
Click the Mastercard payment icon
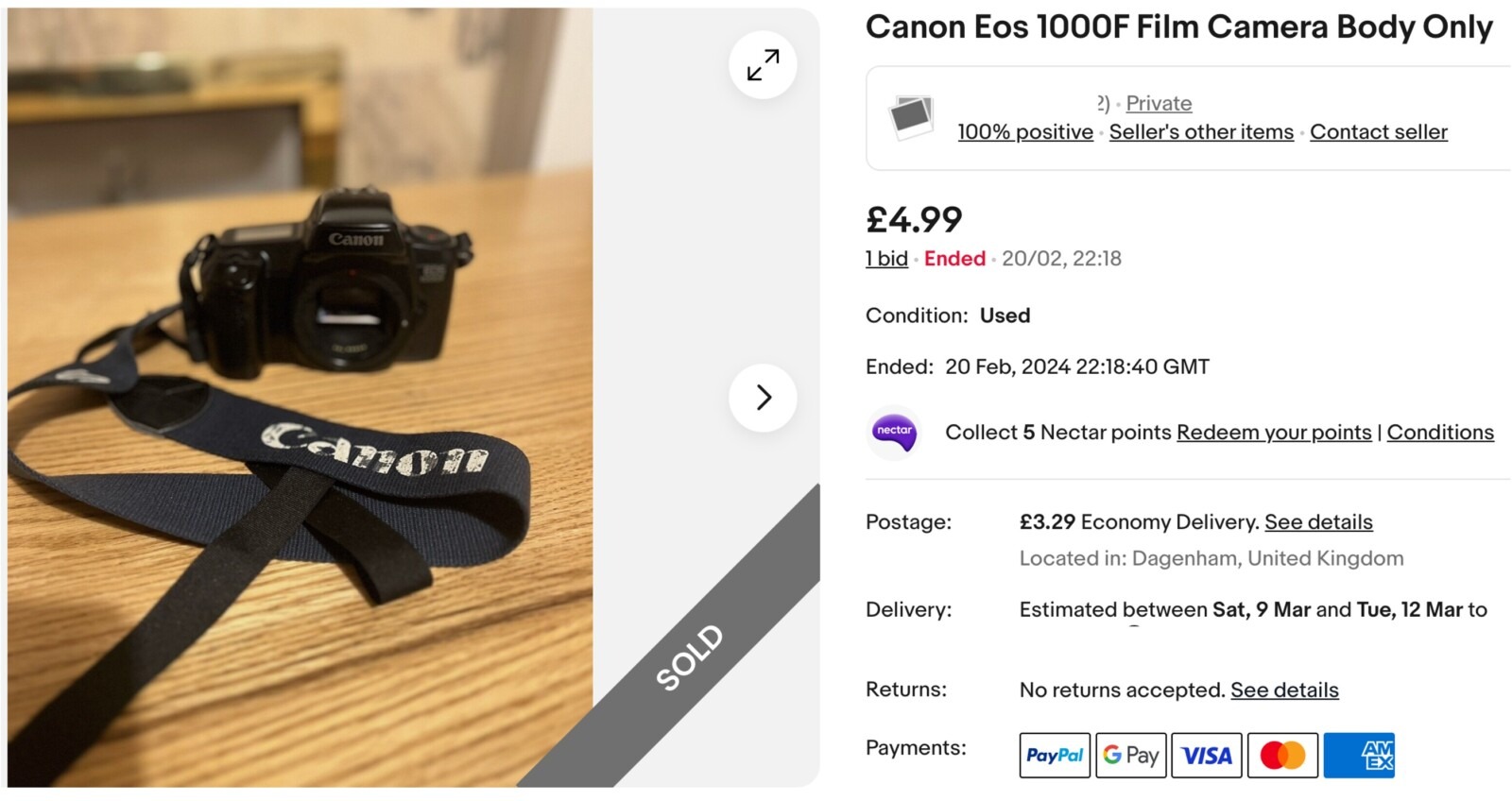pos(1282,756)
